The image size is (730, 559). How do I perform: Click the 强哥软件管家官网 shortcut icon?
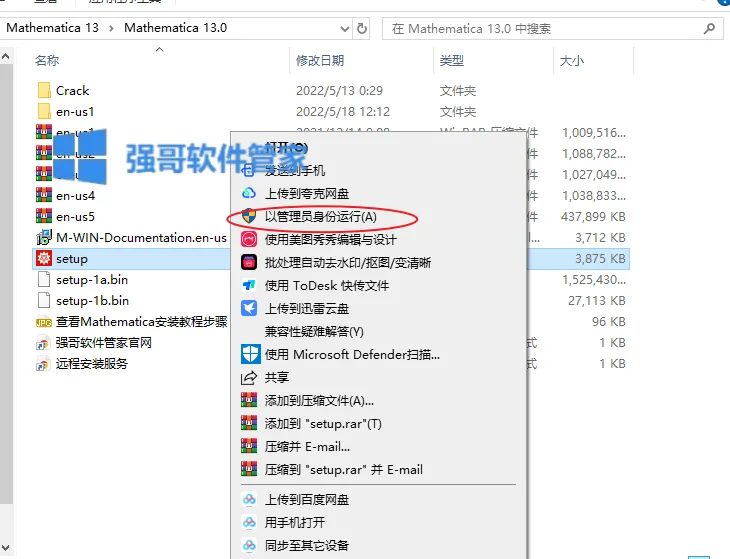43,343
